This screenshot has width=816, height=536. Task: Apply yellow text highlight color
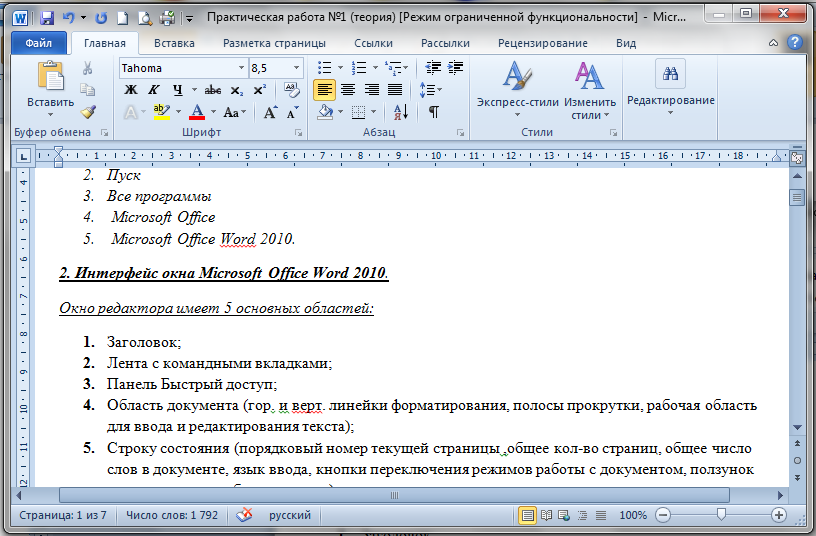click(x=162, y=112)
